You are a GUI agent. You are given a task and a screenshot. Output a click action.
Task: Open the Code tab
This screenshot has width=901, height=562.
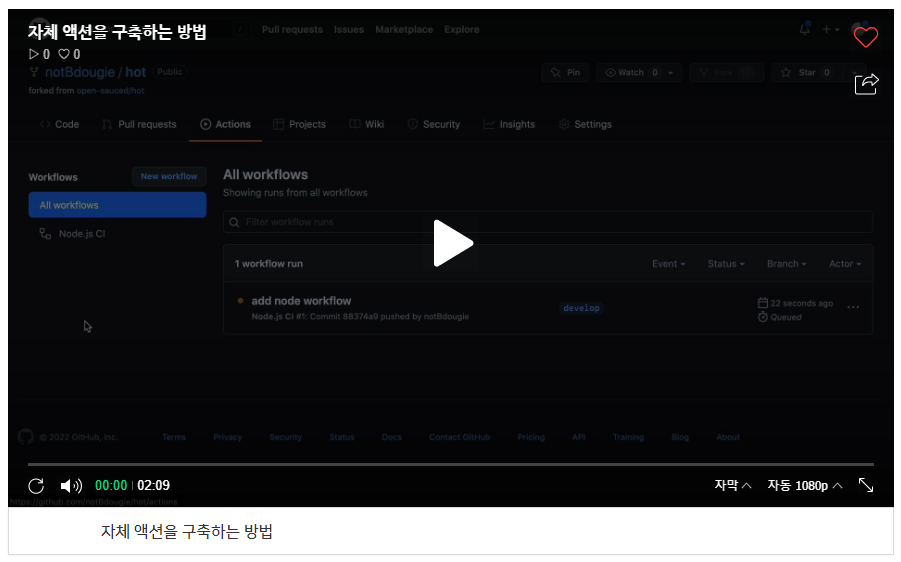tap(59, 124)
